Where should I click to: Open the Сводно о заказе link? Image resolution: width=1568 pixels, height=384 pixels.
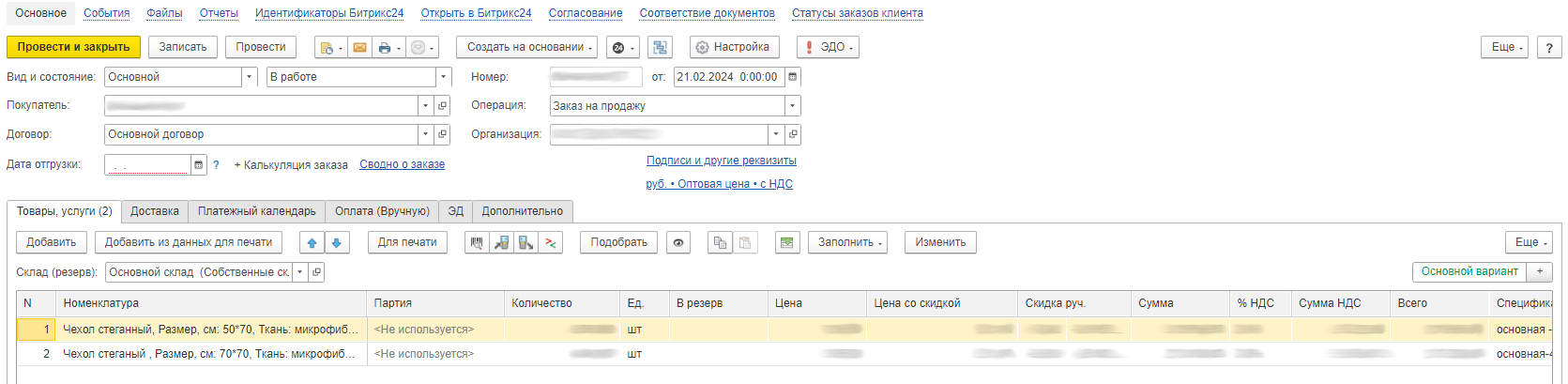click(402, 164)
